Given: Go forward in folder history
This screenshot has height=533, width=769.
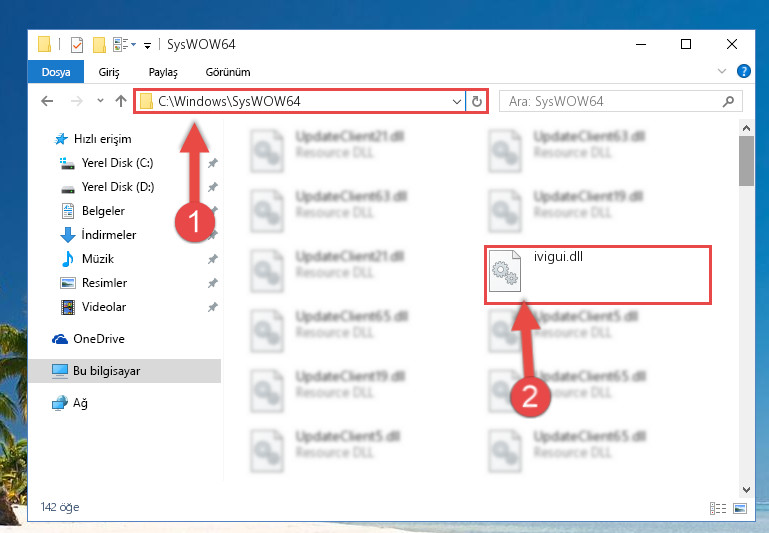Looking at the screenshot, I should (x=77, y=102).
